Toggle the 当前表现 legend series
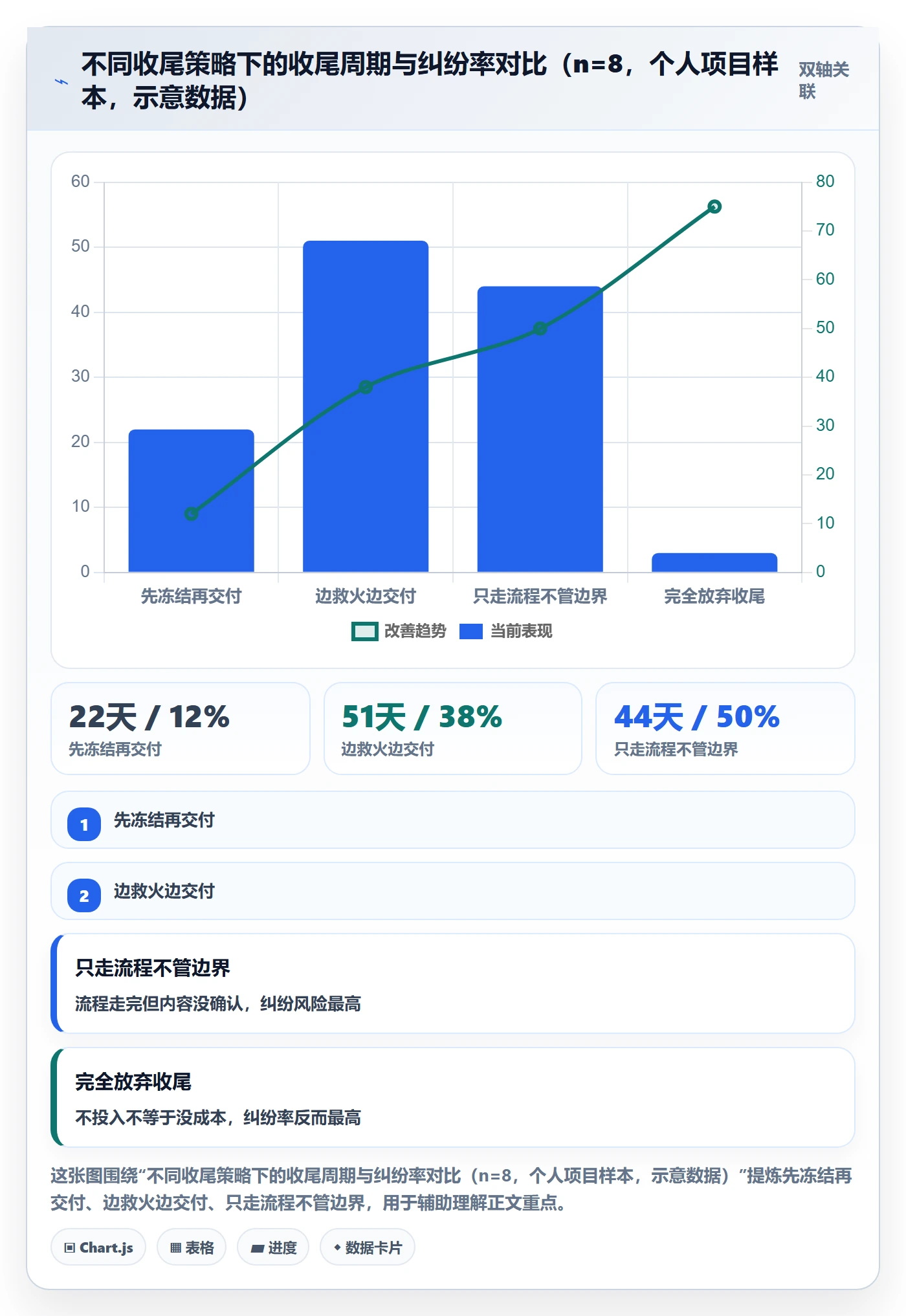This screenshot has height=1316, width=906. (505, 631)
